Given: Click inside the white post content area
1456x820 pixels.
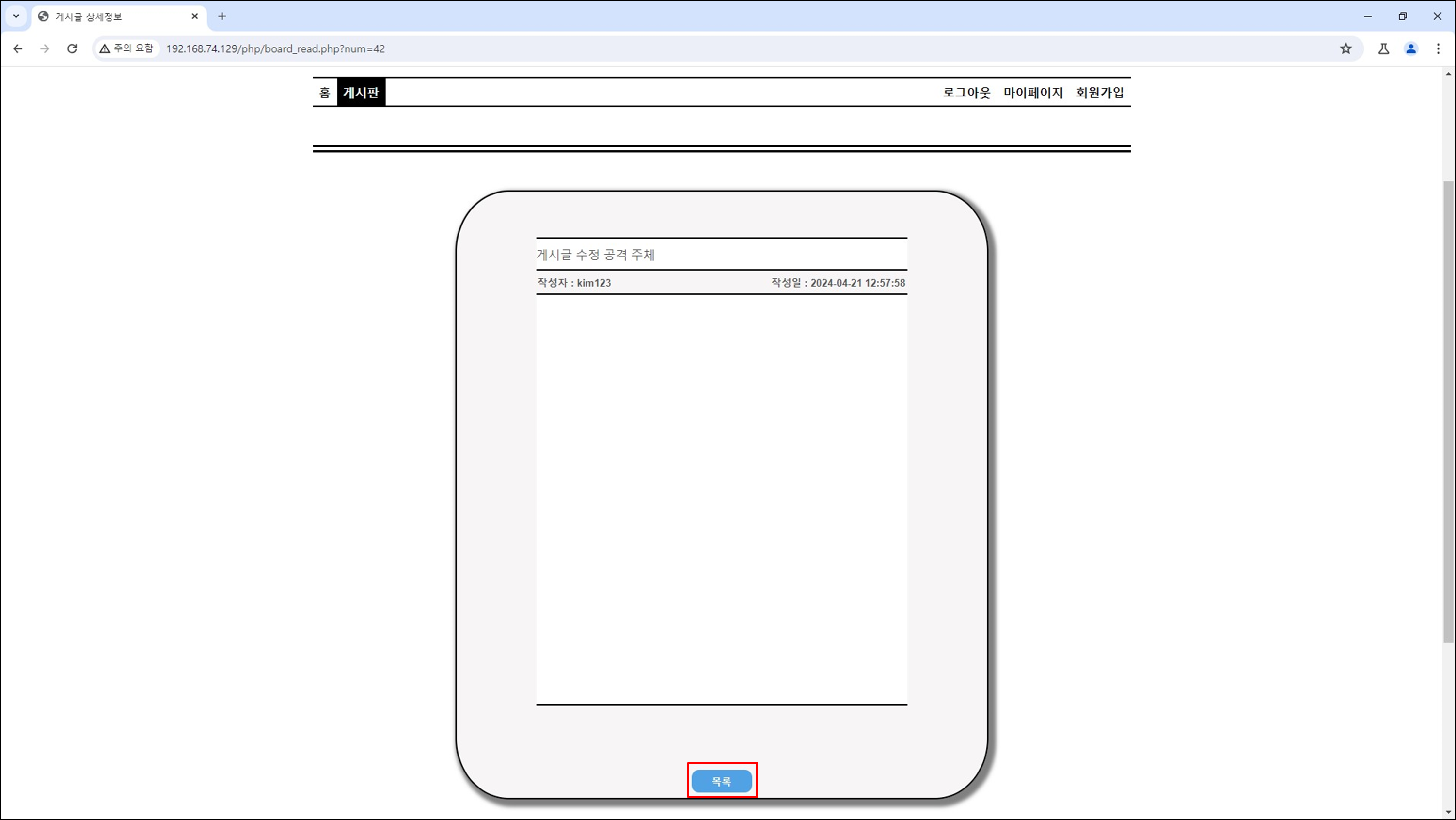Looking at the screenshot, I should pyautogui.click(x=722, y=499).
